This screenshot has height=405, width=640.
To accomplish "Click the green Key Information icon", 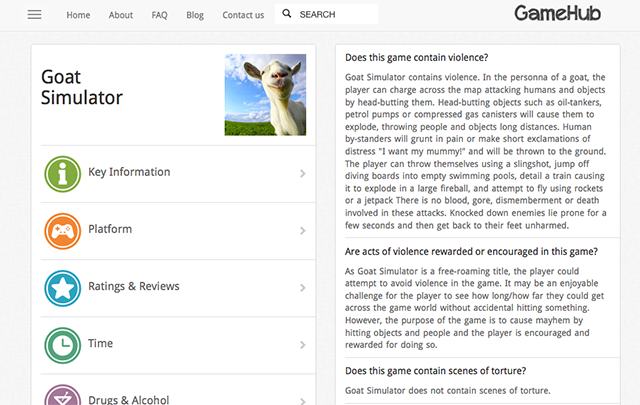I will (62, 174).
